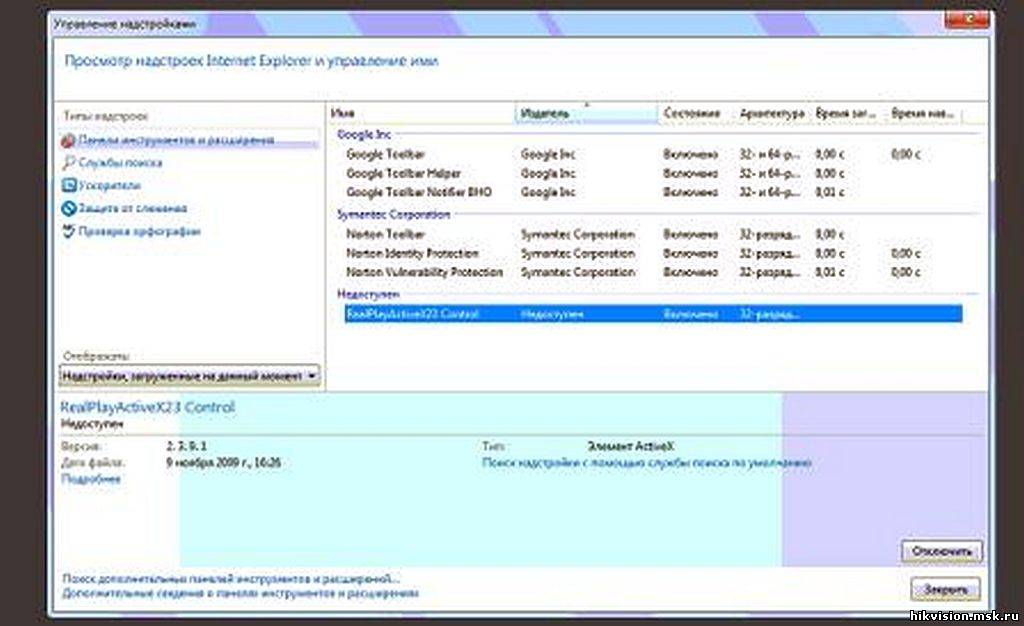The height and width of the screenshot is (626, 1024).
Task: Expand the Отображать add-ons filter dropdown
Action: [189, 376]
